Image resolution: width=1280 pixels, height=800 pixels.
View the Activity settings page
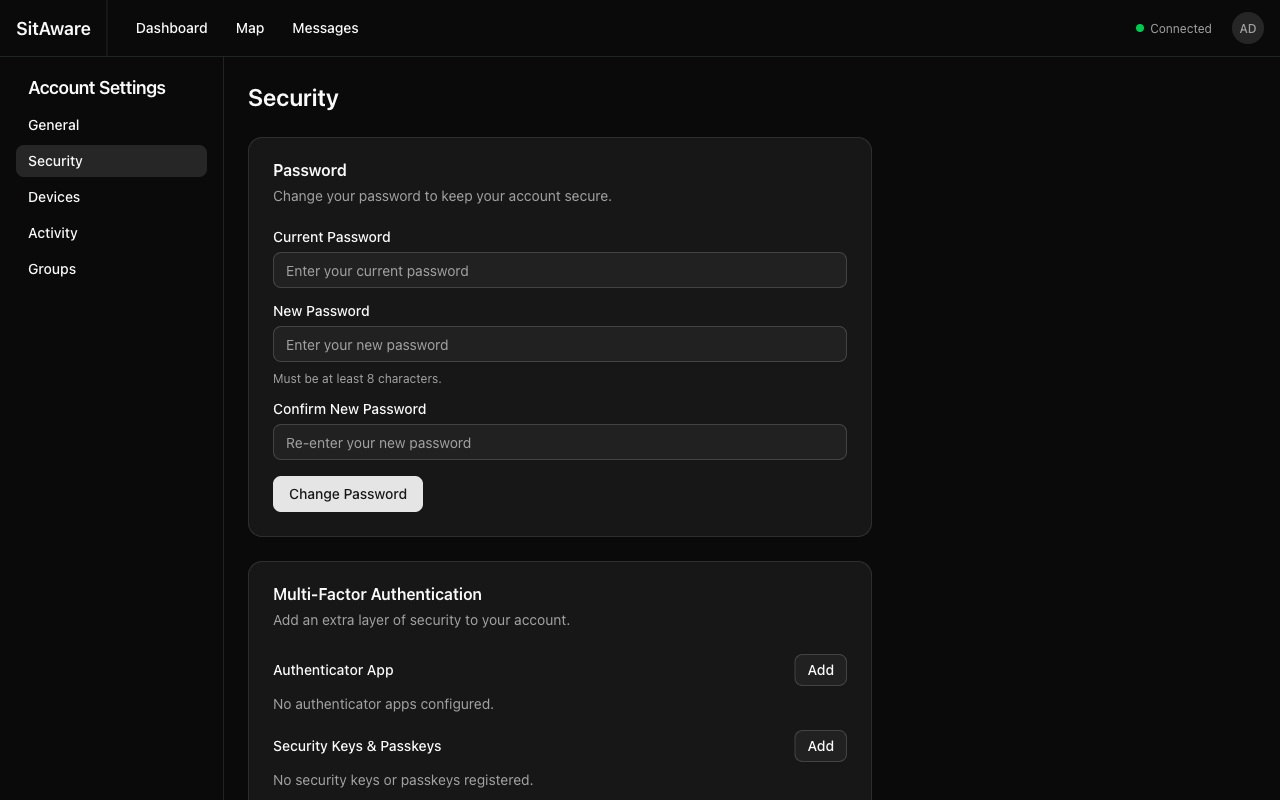(52, 233)
